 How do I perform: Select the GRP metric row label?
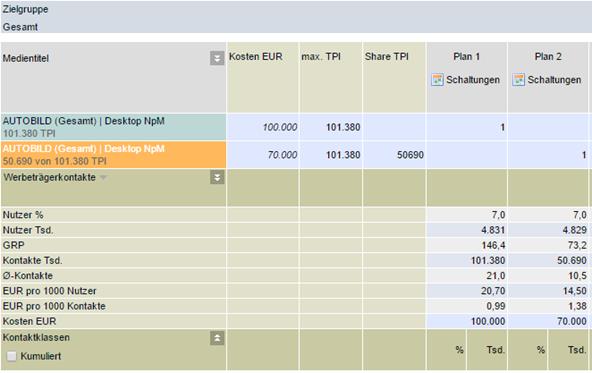tap(14, 245)
